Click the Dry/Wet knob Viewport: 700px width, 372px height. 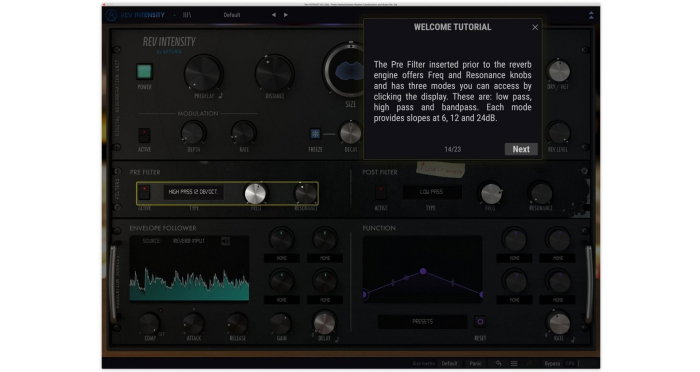pyautogui.click(x=558, y=71)
